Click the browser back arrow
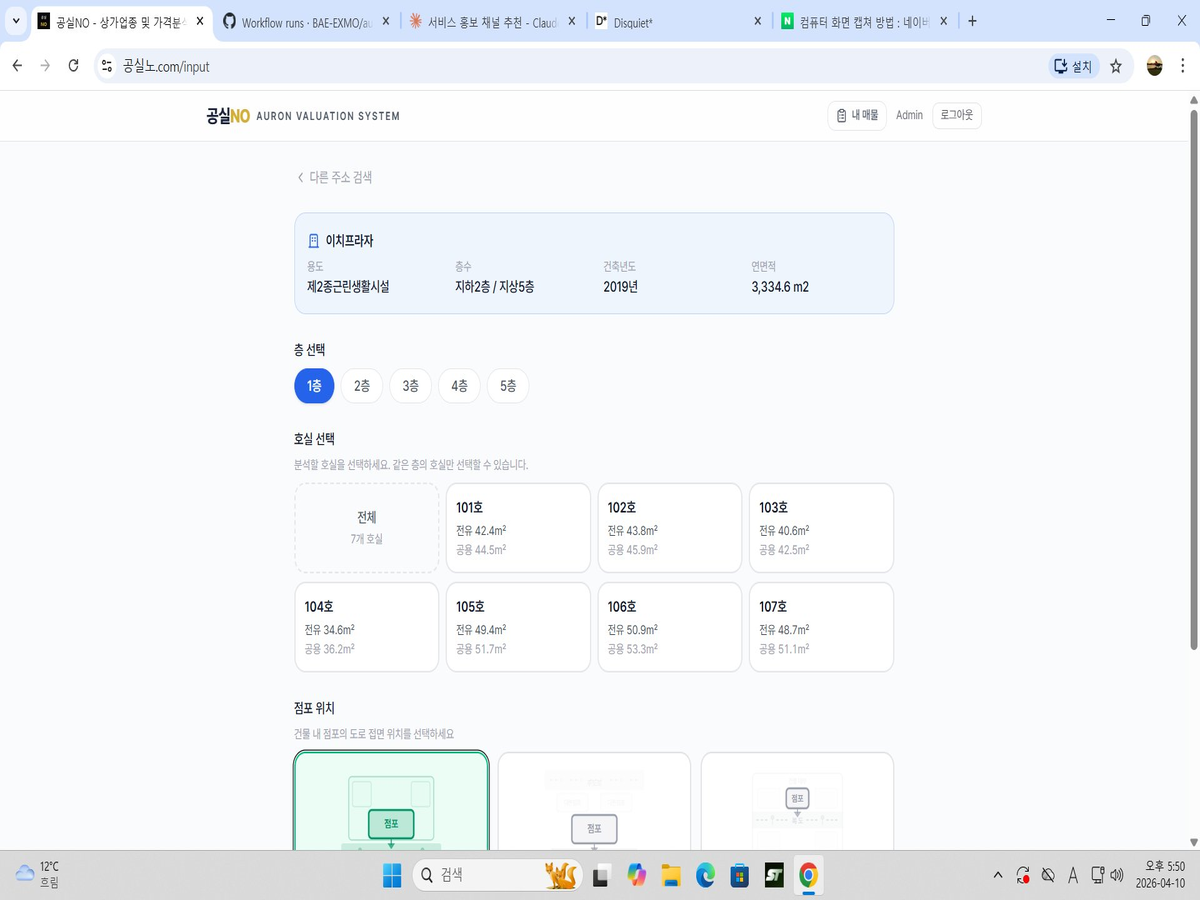The width and height of the screenshot is (1200, 900). pos(17,66)
